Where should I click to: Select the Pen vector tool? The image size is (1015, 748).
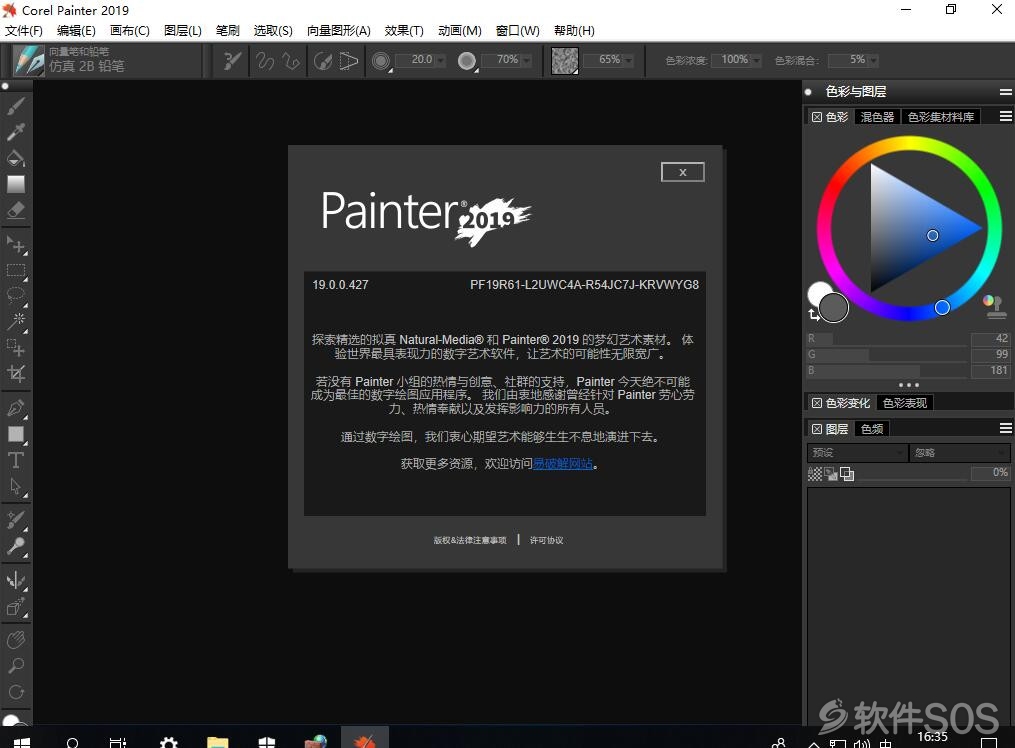coord(16,408)
